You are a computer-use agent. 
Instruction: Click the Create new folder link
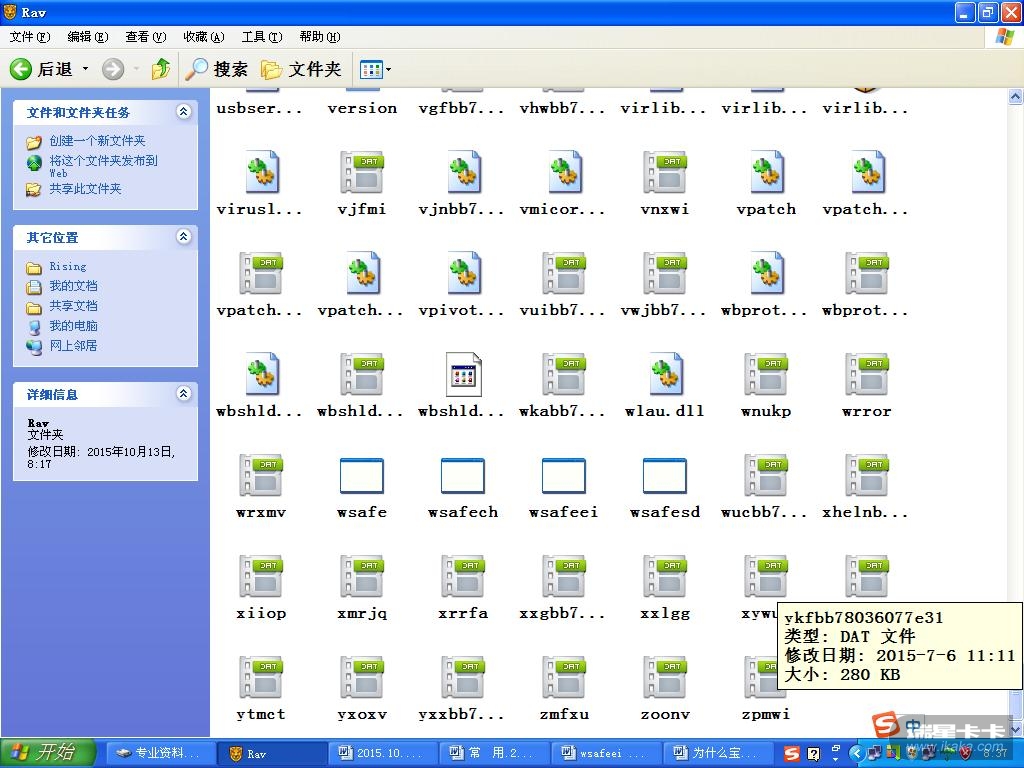pyautogui.click(x=97, y=141)
